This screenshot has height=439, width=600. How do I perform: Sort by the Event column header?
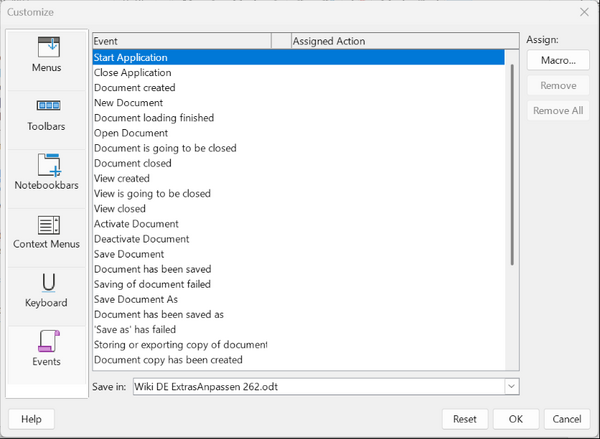182,41
